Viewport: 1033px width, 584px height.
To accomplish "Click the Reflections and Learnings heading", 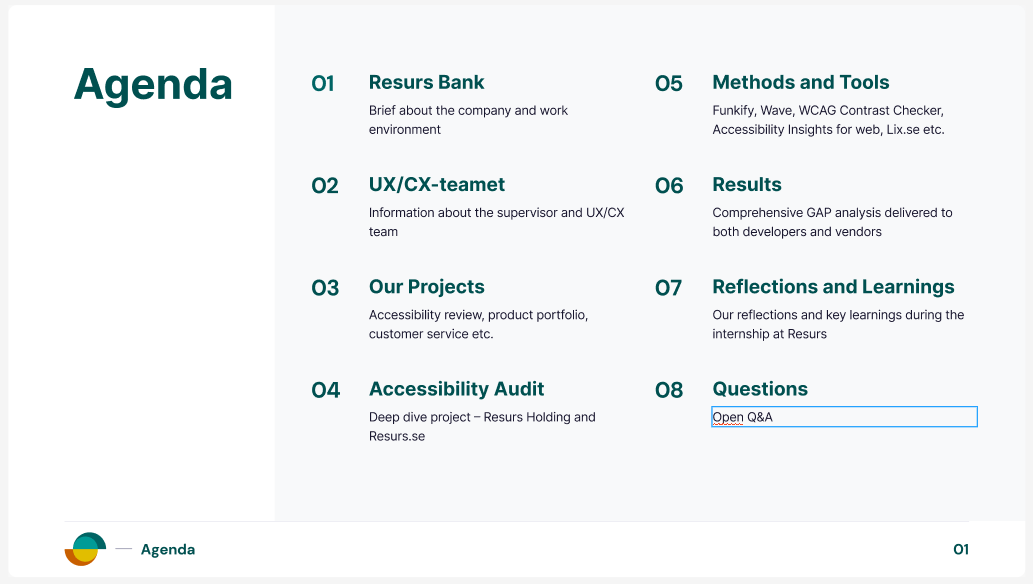I will coord(833,287).
